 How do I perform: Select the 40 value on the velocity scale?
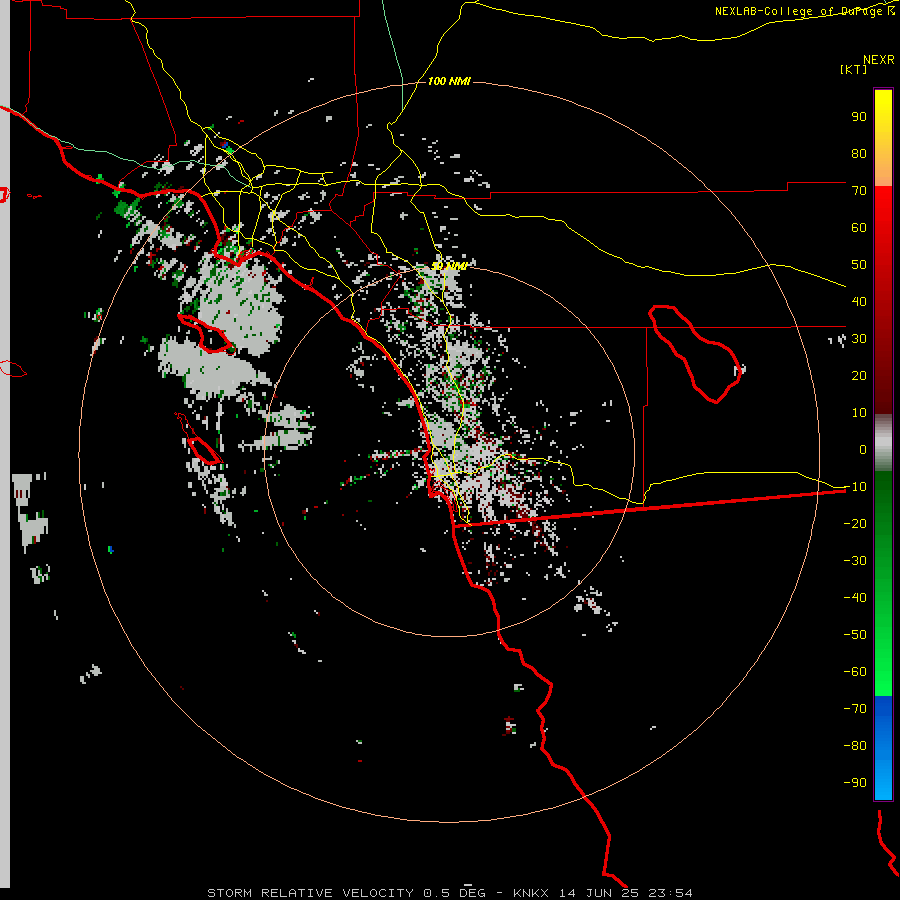tap(859, 301)
